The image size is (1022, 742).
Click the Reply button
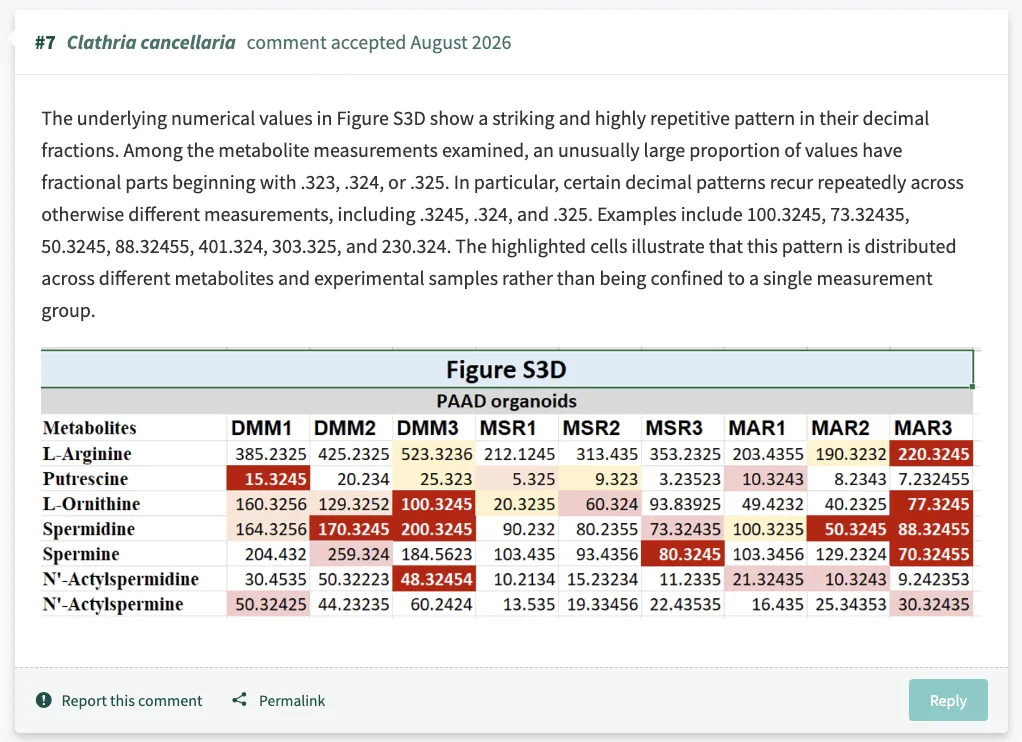click(948, 700)
